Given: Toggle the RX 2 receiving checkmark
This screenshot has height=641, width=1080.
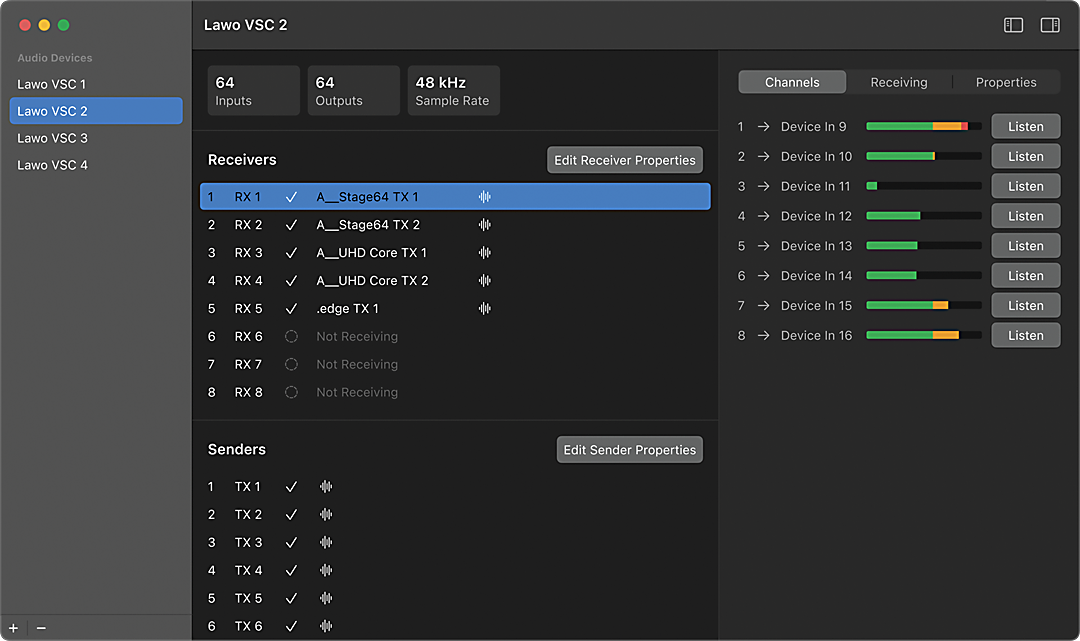Looking at the screenshot, I should [x=291, y=224].
